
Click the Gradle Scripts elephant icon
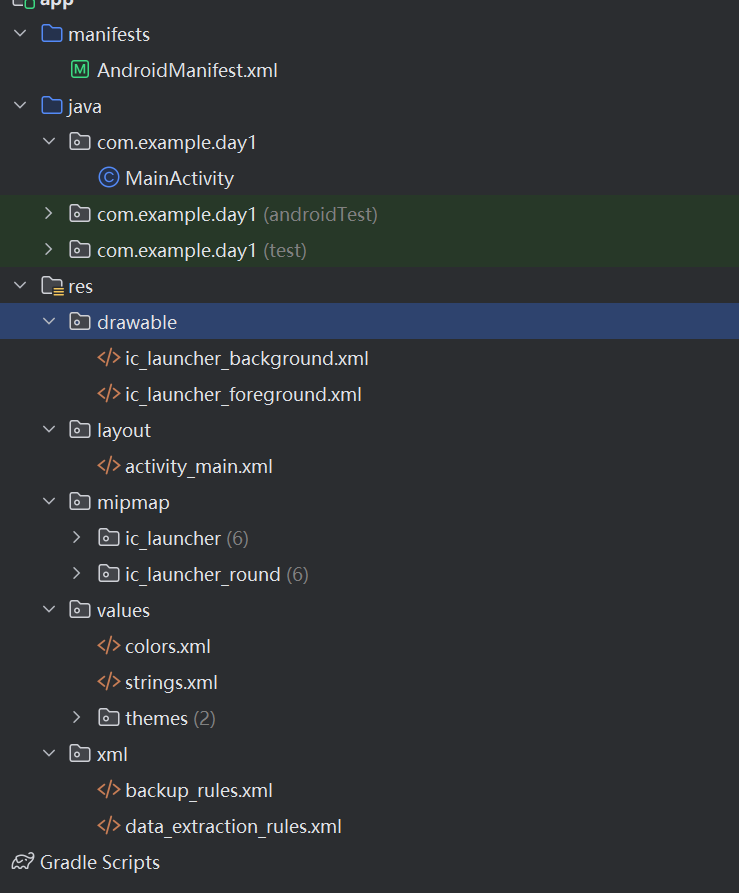[x=22, y=862]
